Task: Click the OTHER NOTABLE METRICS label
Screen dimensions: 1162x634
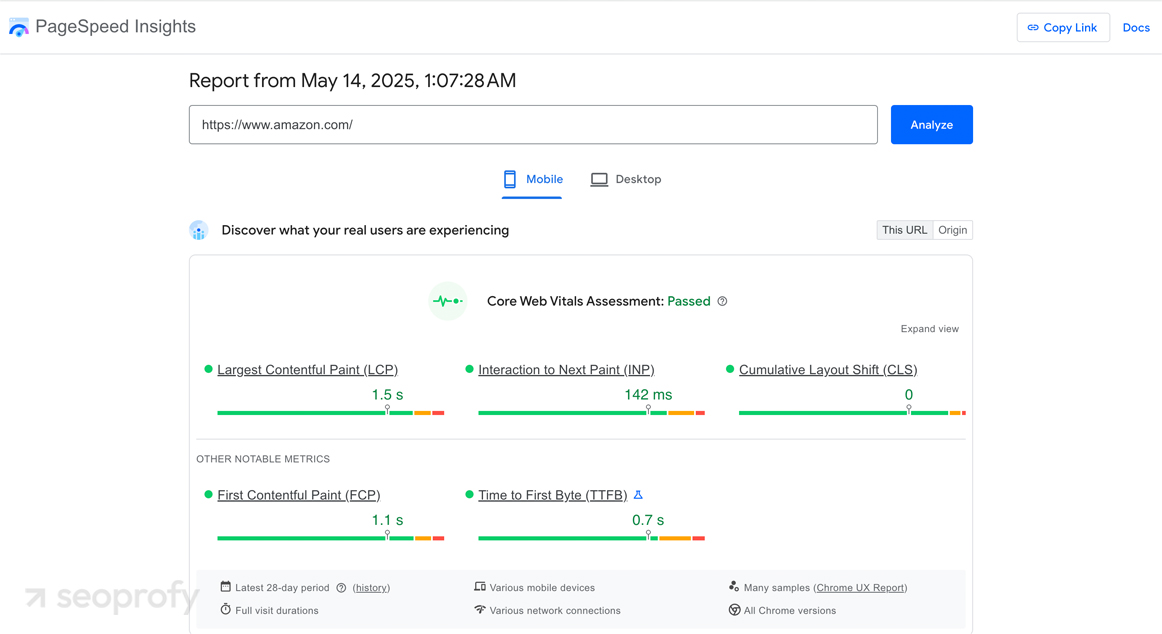Action: (x=263, y=459)
